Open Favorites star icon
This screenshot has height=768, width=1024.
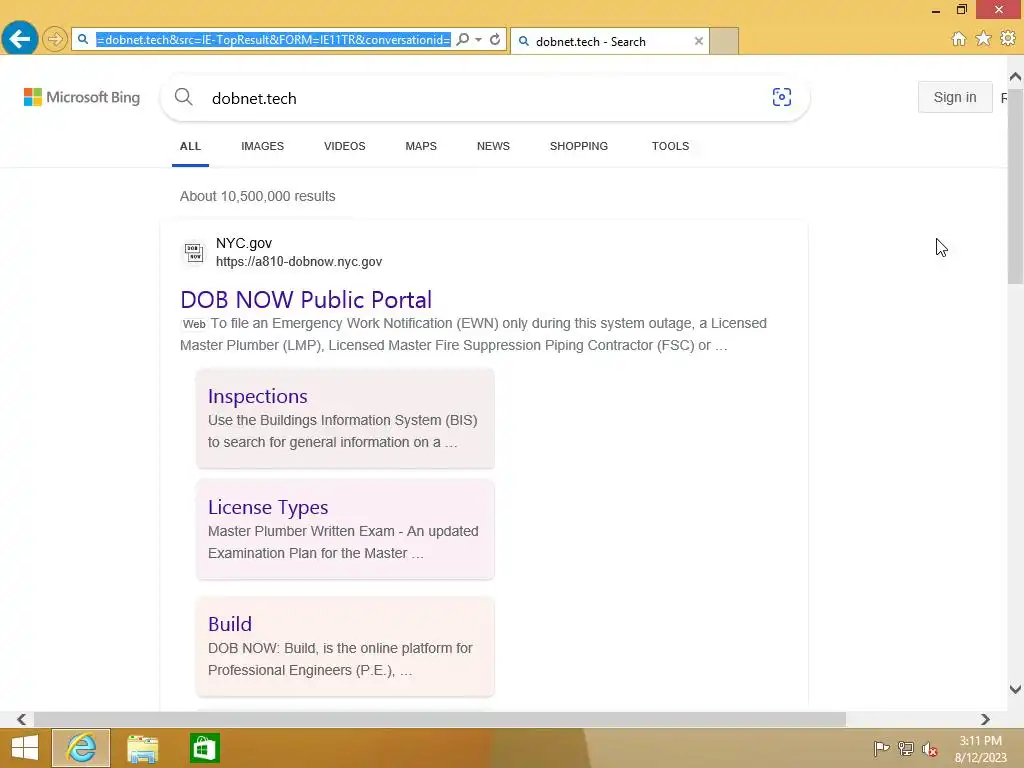[983, 39]
